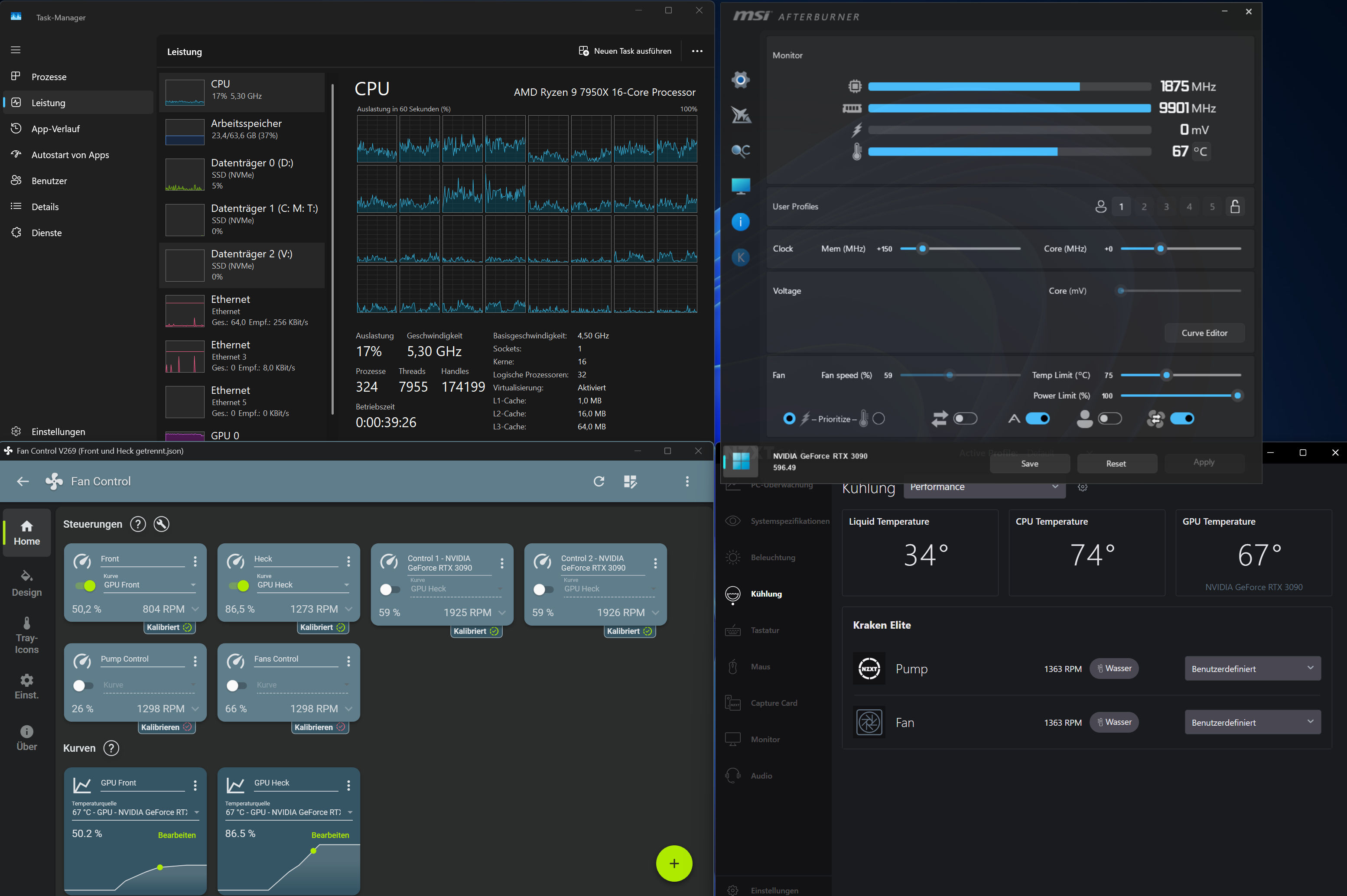The image size is (1347, 896).
Task: Adjust Afterburner Fan speed slider handle
Action: click(949, 375)
